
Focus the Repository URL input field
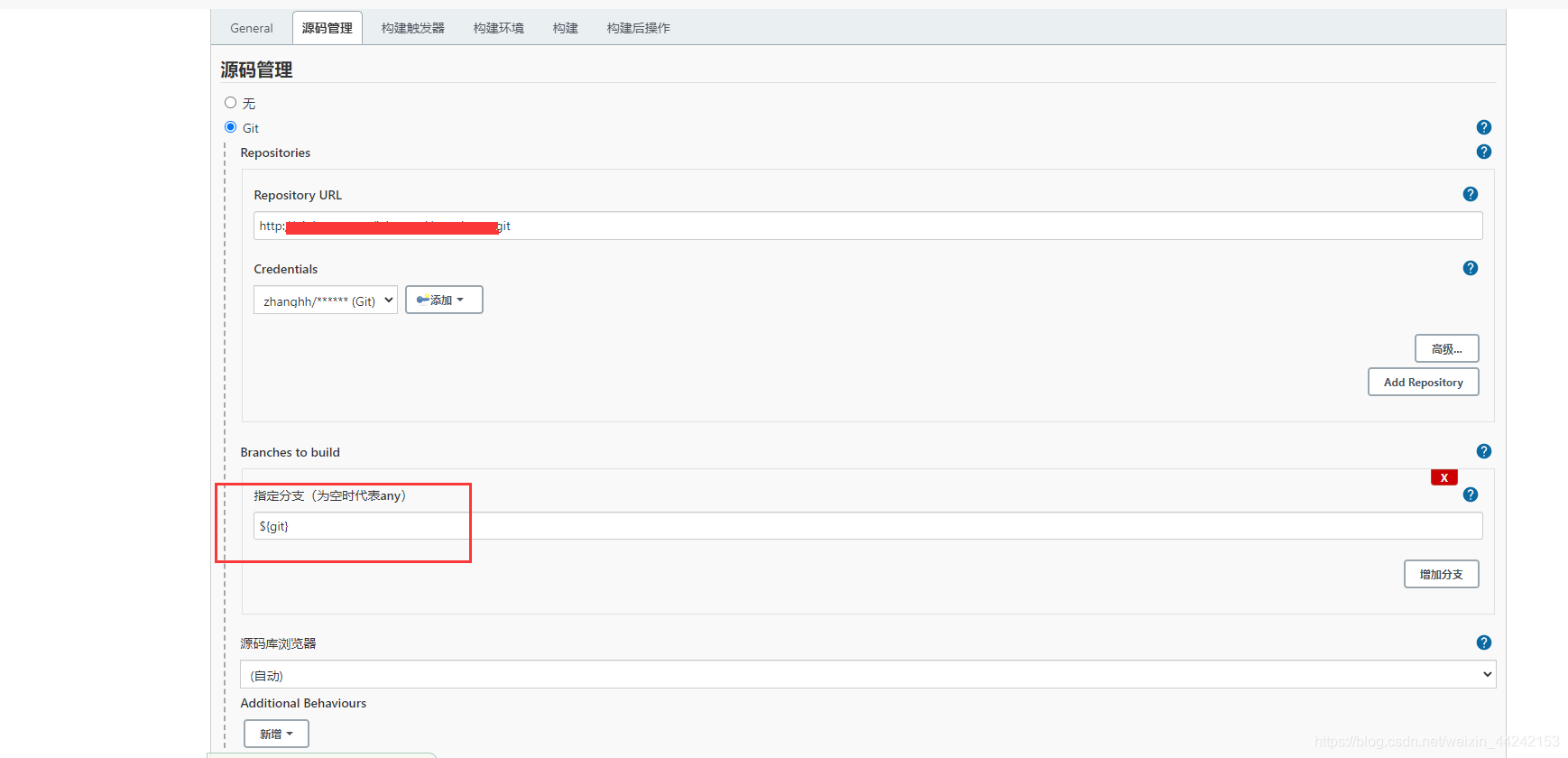click(867, 226)
